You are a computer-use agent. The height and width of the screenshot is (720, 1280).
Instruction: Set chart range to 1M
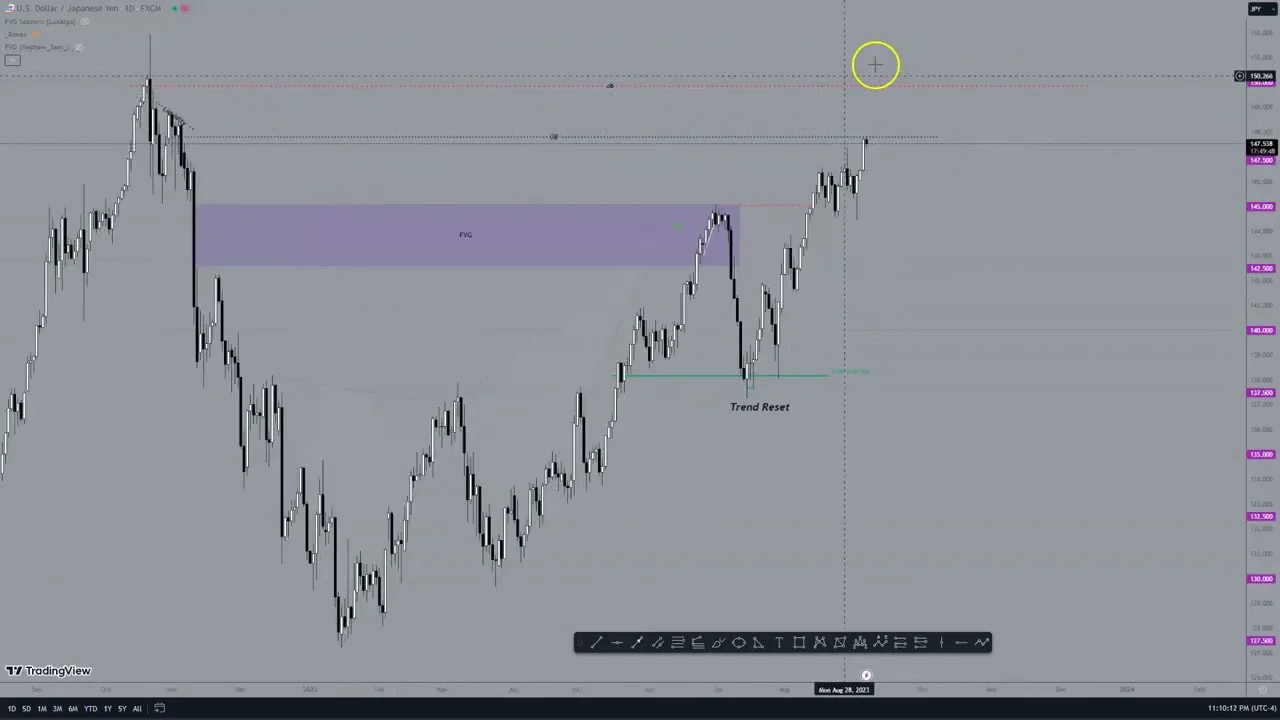[x=41, y=709]
